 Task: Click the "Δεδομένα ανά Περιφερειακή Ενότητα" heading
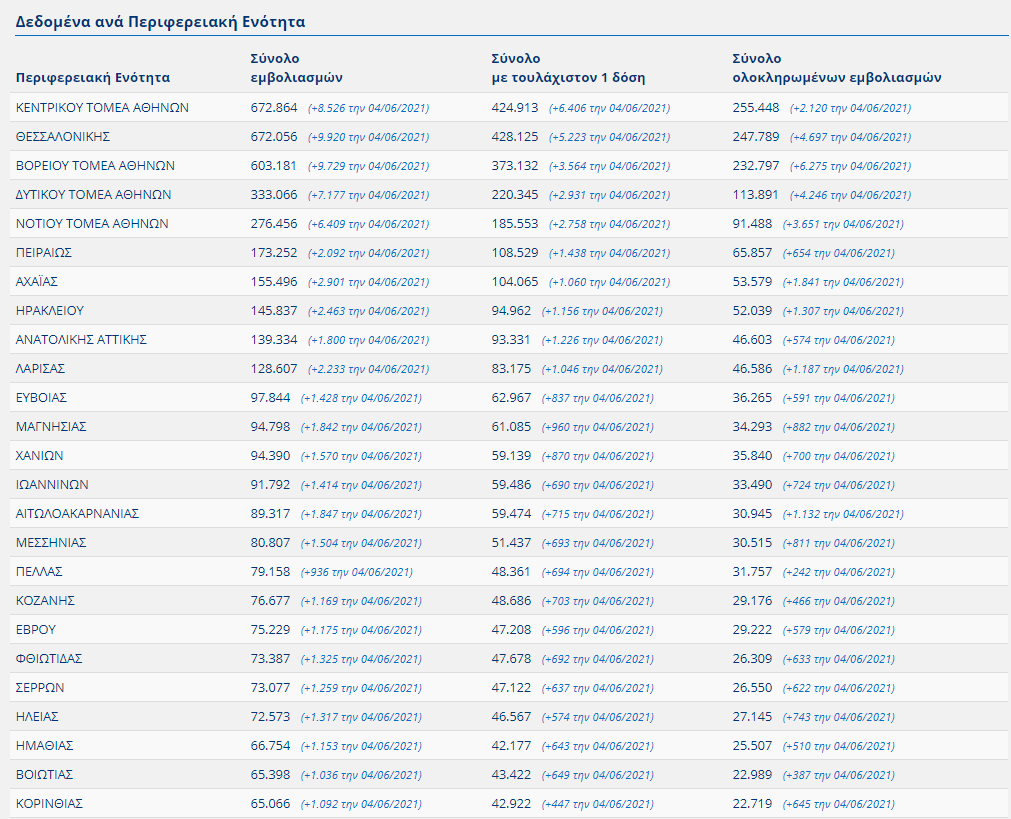pos(160,22)
